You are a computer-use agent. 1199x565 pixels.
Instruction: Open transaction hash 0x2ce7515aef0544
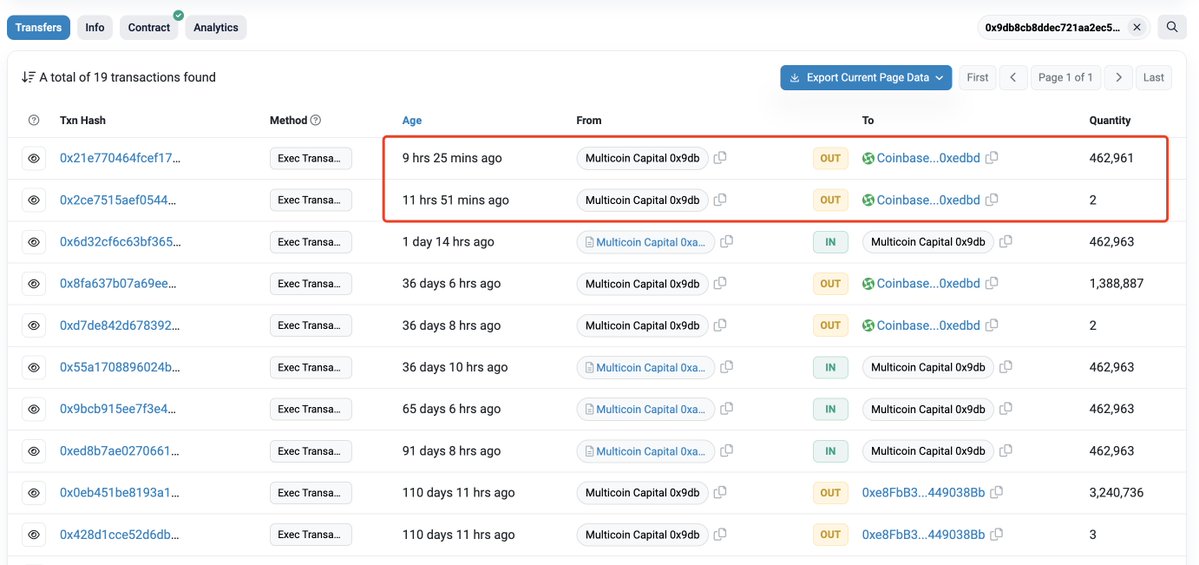click(120, 200)
